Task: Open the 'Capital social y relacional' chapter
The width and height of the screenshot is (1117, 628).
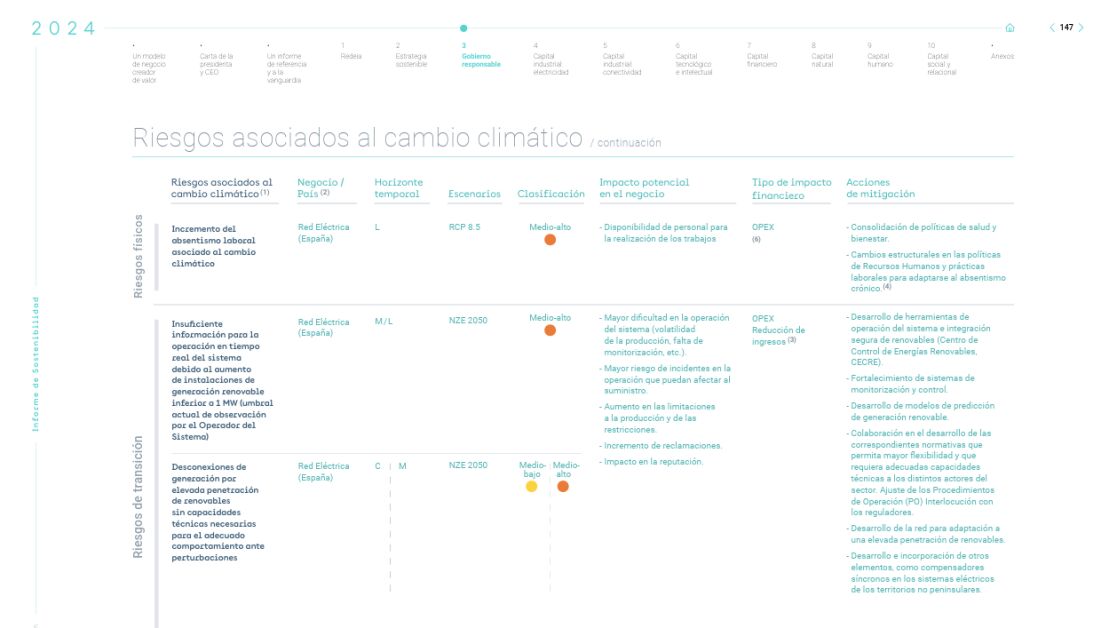Action: click(941, 64)
